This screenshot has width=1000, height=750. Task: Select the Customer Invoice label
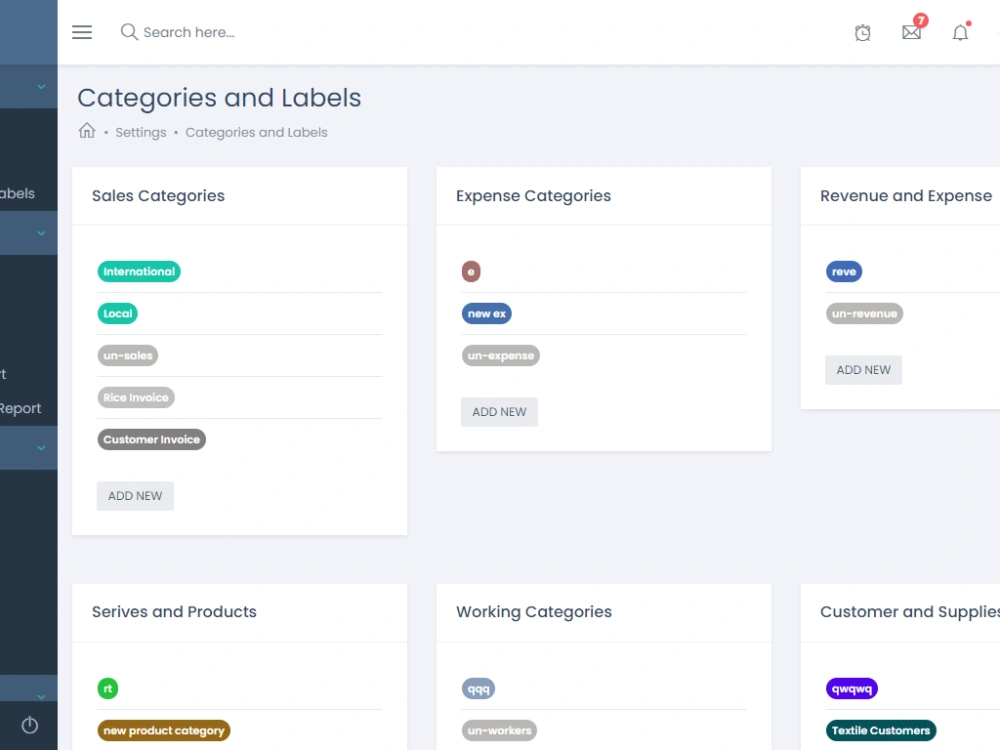pyautogui.click(x=151, y=439)
